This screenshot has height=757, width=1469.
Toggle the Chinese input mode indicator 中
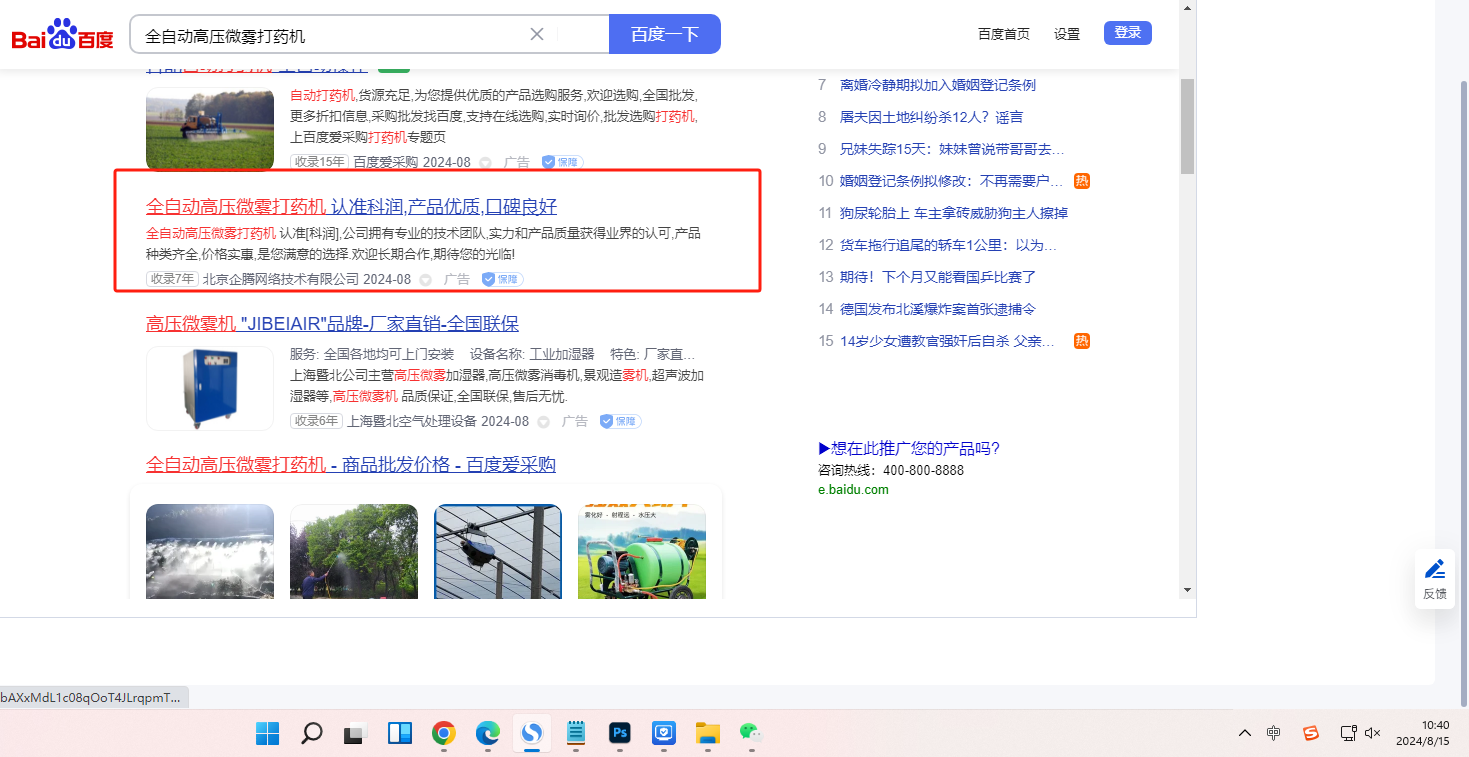1273,733
